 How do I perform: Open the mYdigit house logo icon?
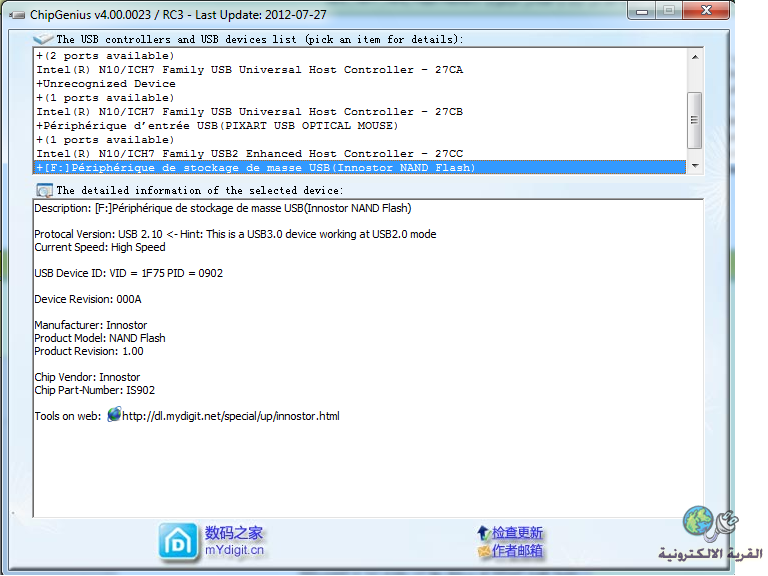pyautogui.click(x=178, y=542)
